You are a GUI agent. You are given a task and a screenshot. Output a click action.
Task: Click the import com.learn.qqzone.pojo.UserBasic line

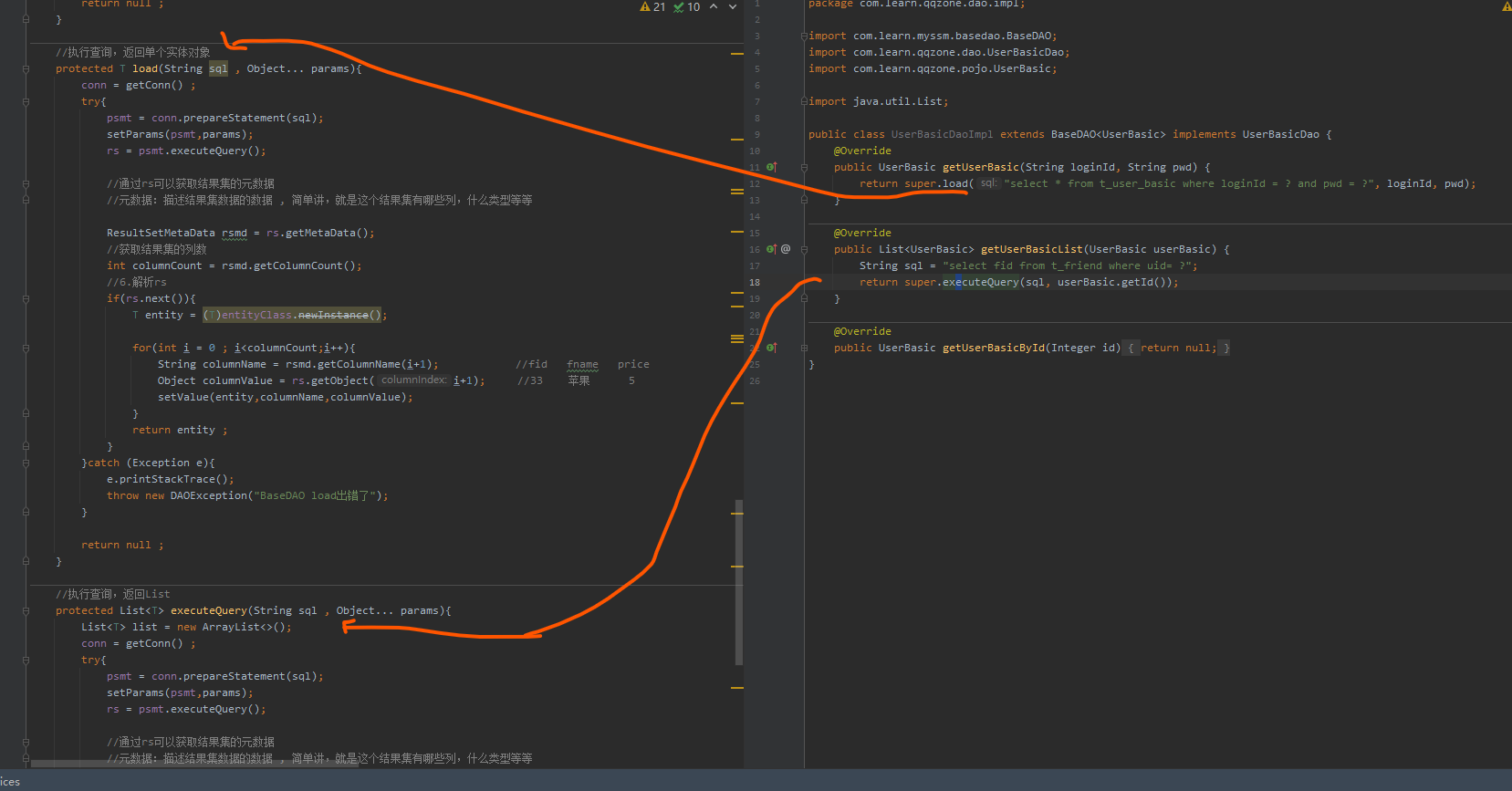tap(933, 68)
